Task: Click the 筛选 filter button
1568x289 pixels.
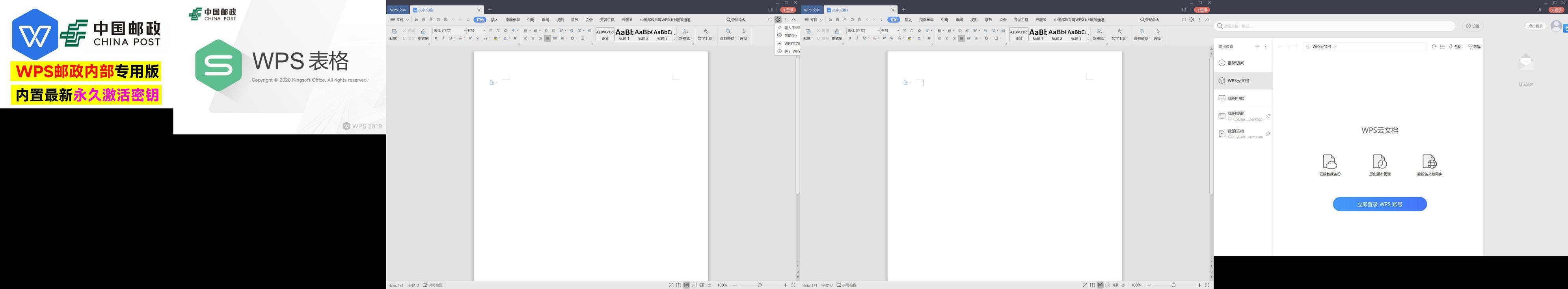Action: (1474, 46)
